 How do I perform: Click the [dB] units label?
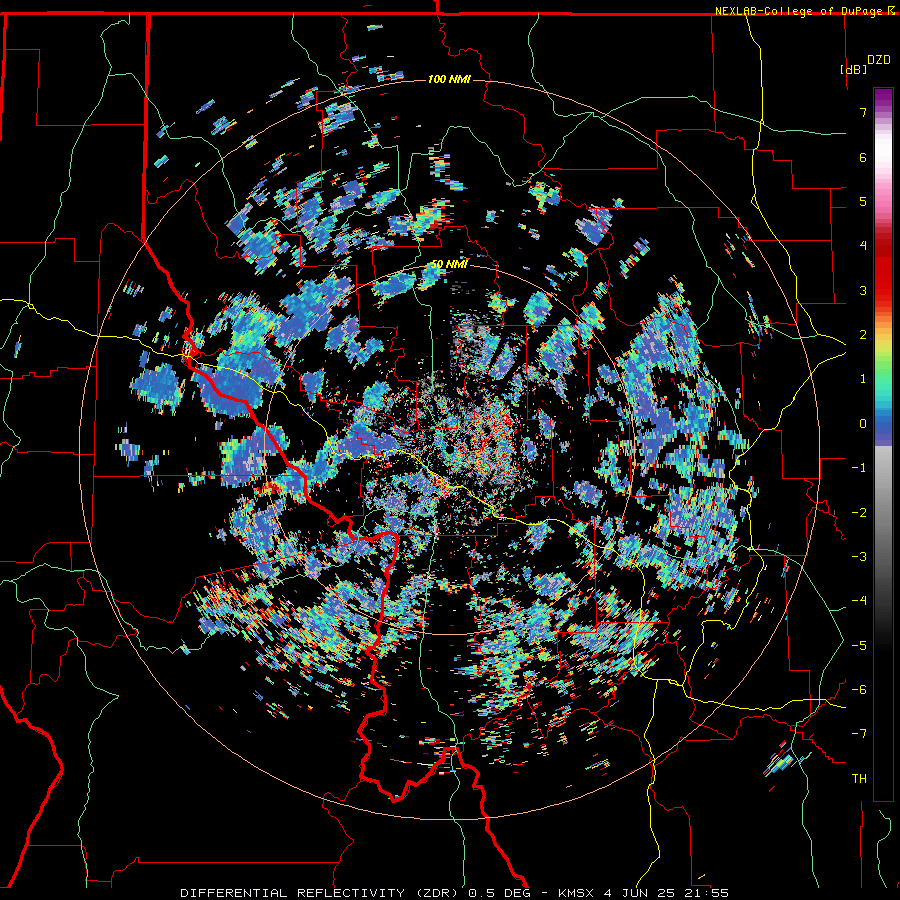point(854,69)
